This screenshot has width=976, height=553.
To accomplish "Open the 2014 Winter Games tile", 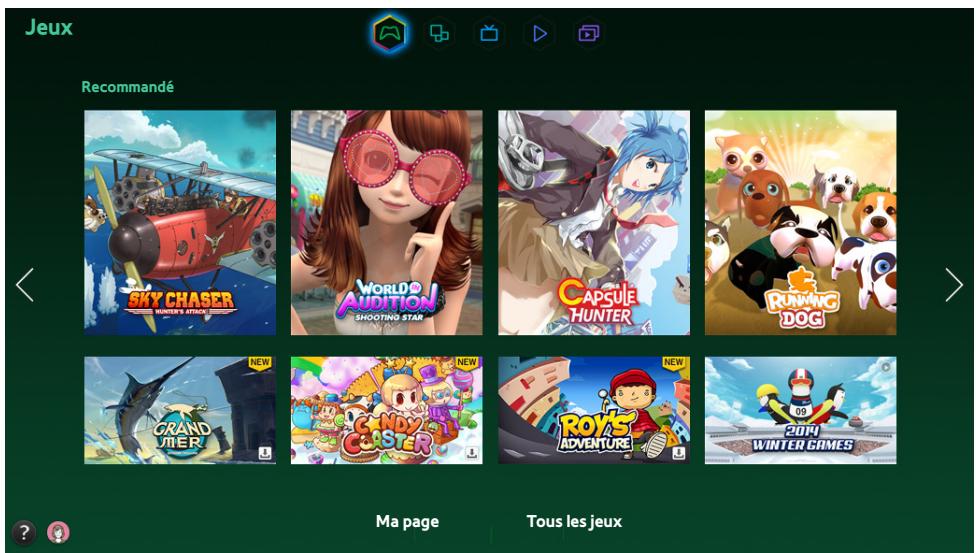I will 800,410.
